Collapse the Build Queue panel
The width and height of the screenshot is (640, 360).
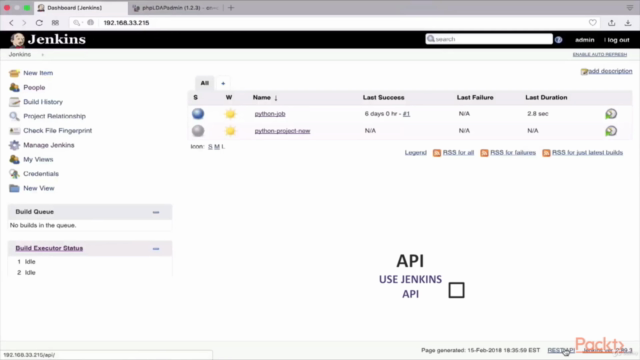[156, 212]
